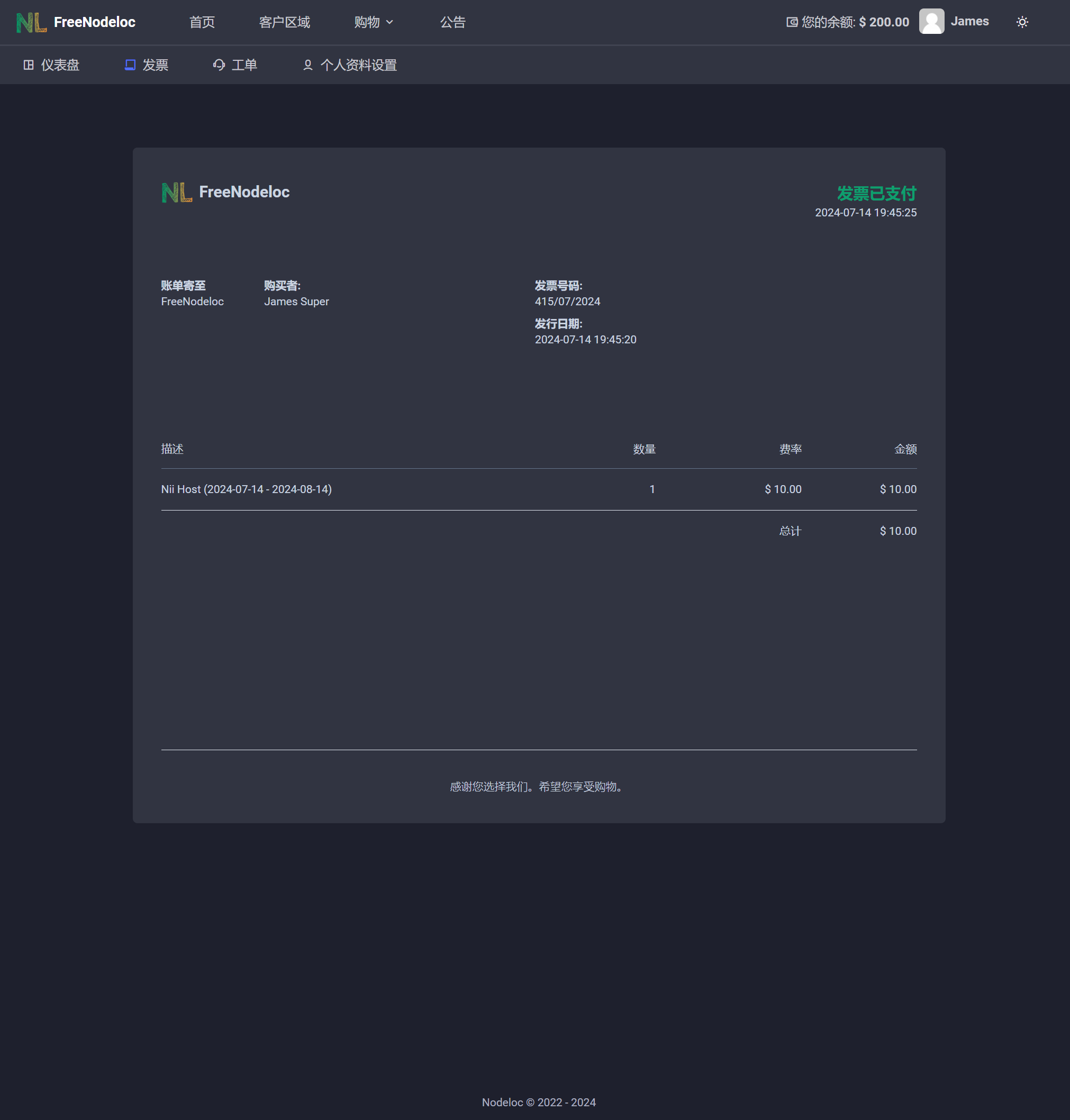The height and width of the screenshot is (1120, 1070).
Task: Click the 购买者 label
Action: [283, 286]
